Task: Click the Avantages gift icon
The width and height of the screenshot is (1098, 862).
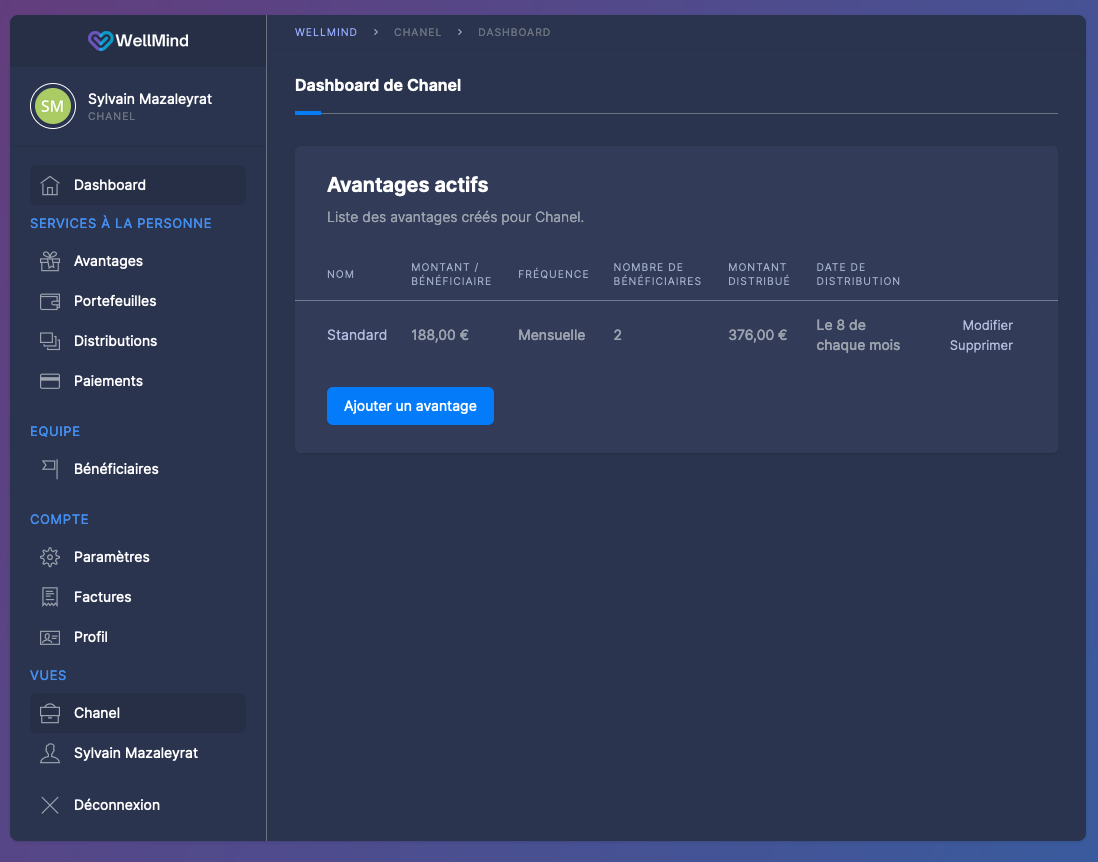Action: coord(50,261)
